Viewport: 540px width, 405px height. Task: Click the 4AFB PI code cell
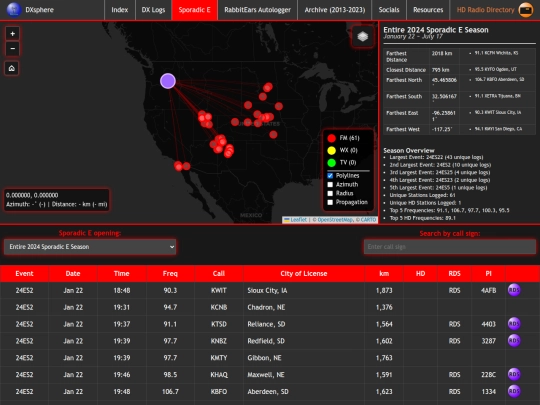coord(488,290)
